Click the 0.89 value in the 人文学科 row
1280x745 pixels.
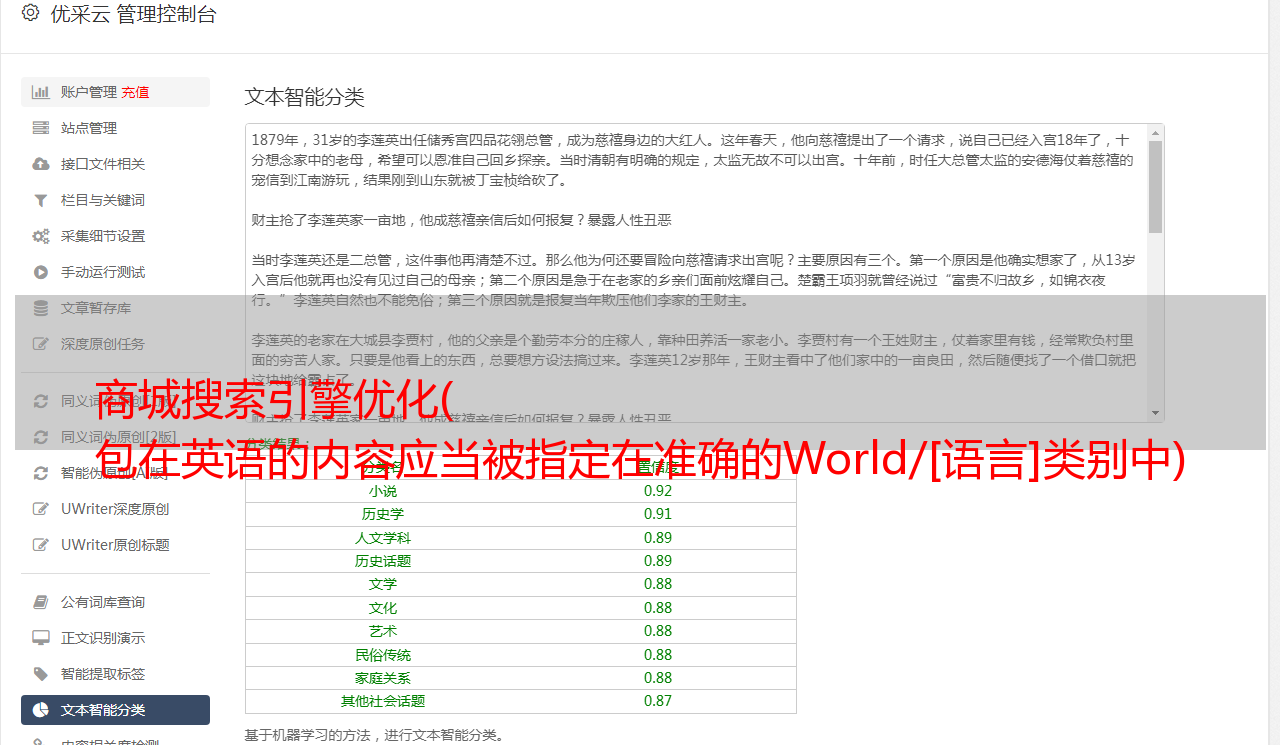(x=658, y=538)
